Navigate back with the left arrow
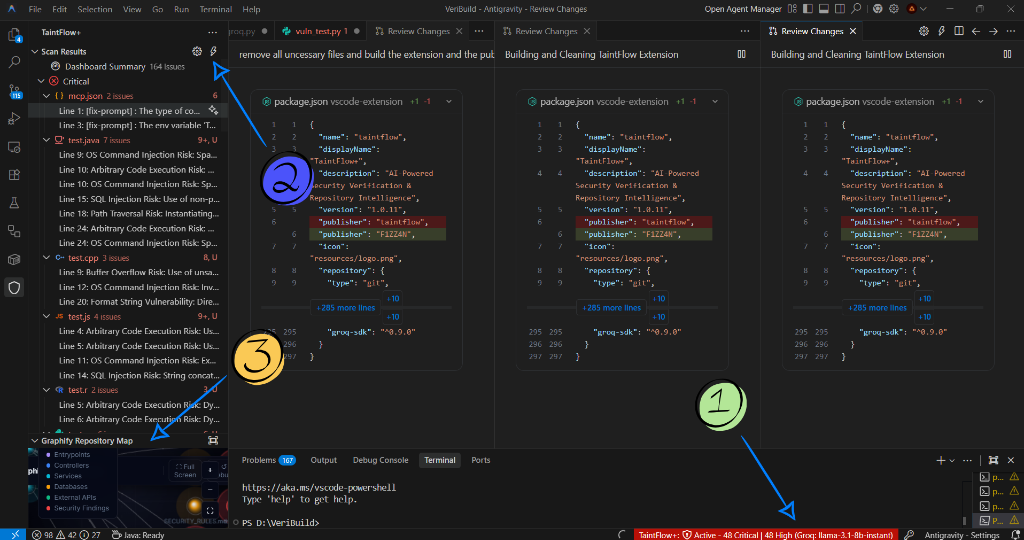The image size is (1024, 540). [x=976, y=31]
